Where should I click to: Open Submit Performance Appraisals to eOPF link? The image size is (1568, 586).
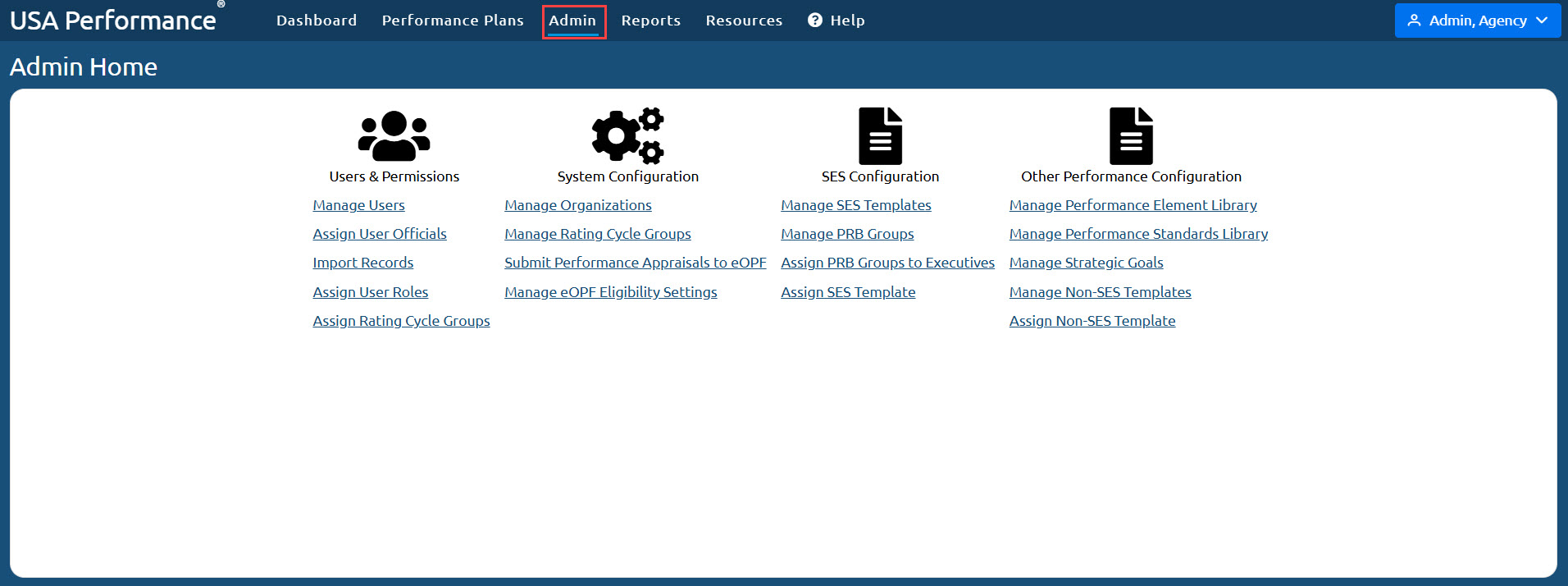click(x=636, y=263)
